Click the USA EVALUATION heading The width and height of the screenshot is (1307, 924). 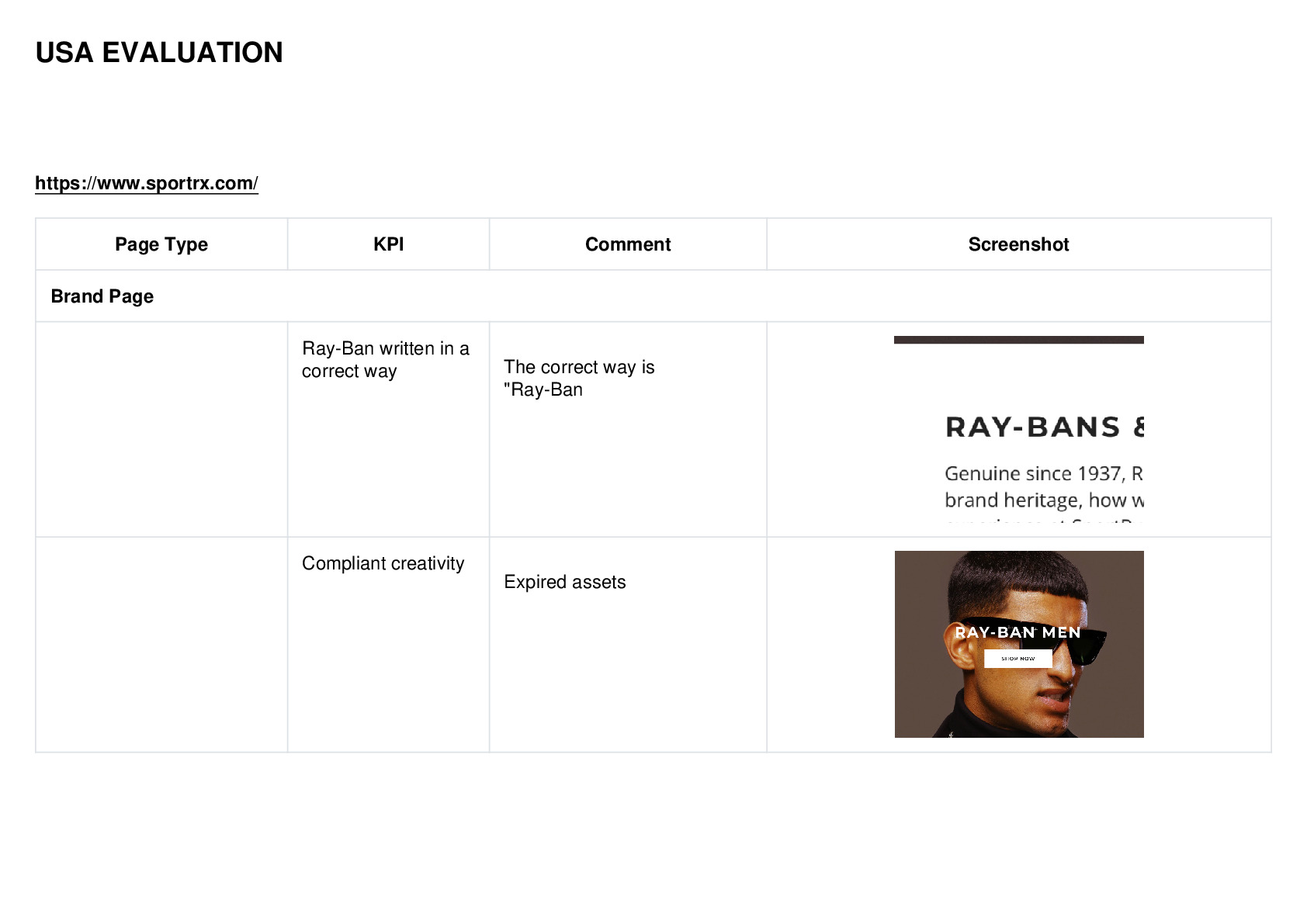pyautogui.click(x=159, y=53)
